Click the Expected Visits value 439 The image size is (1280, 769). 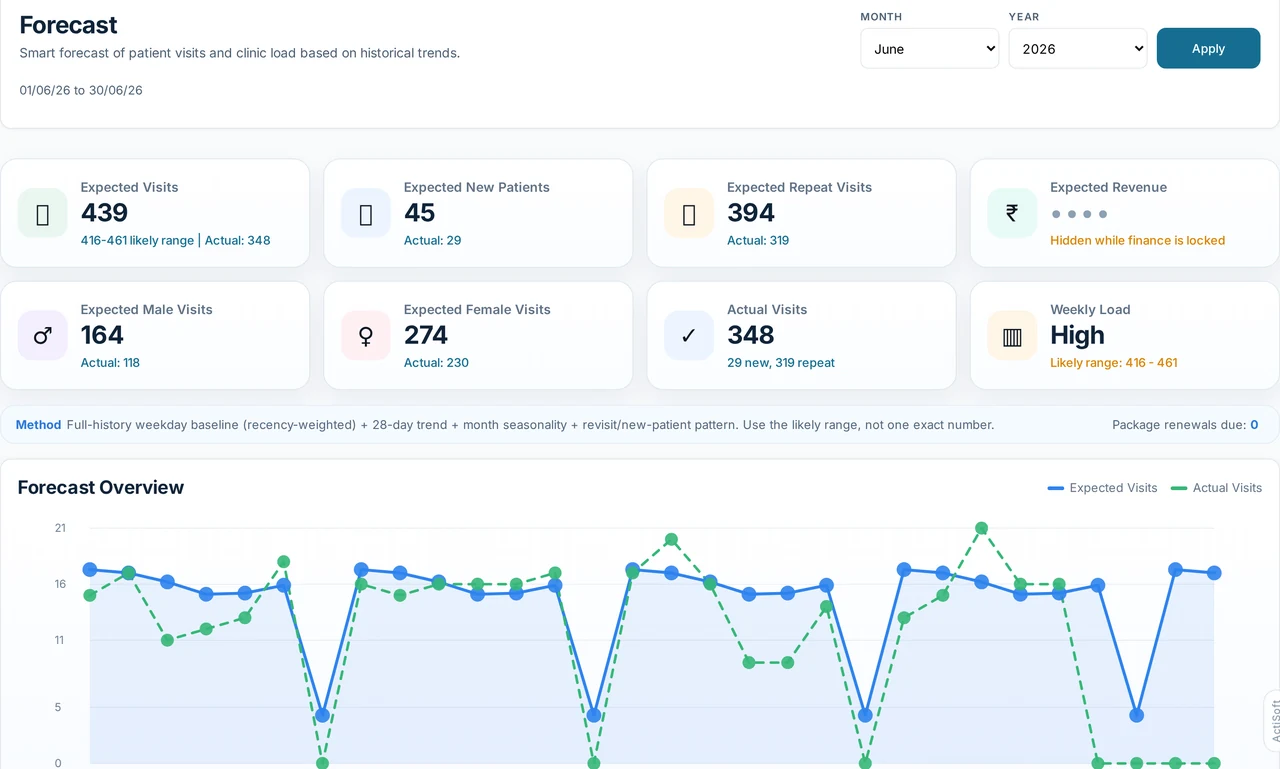click(104, 213)
